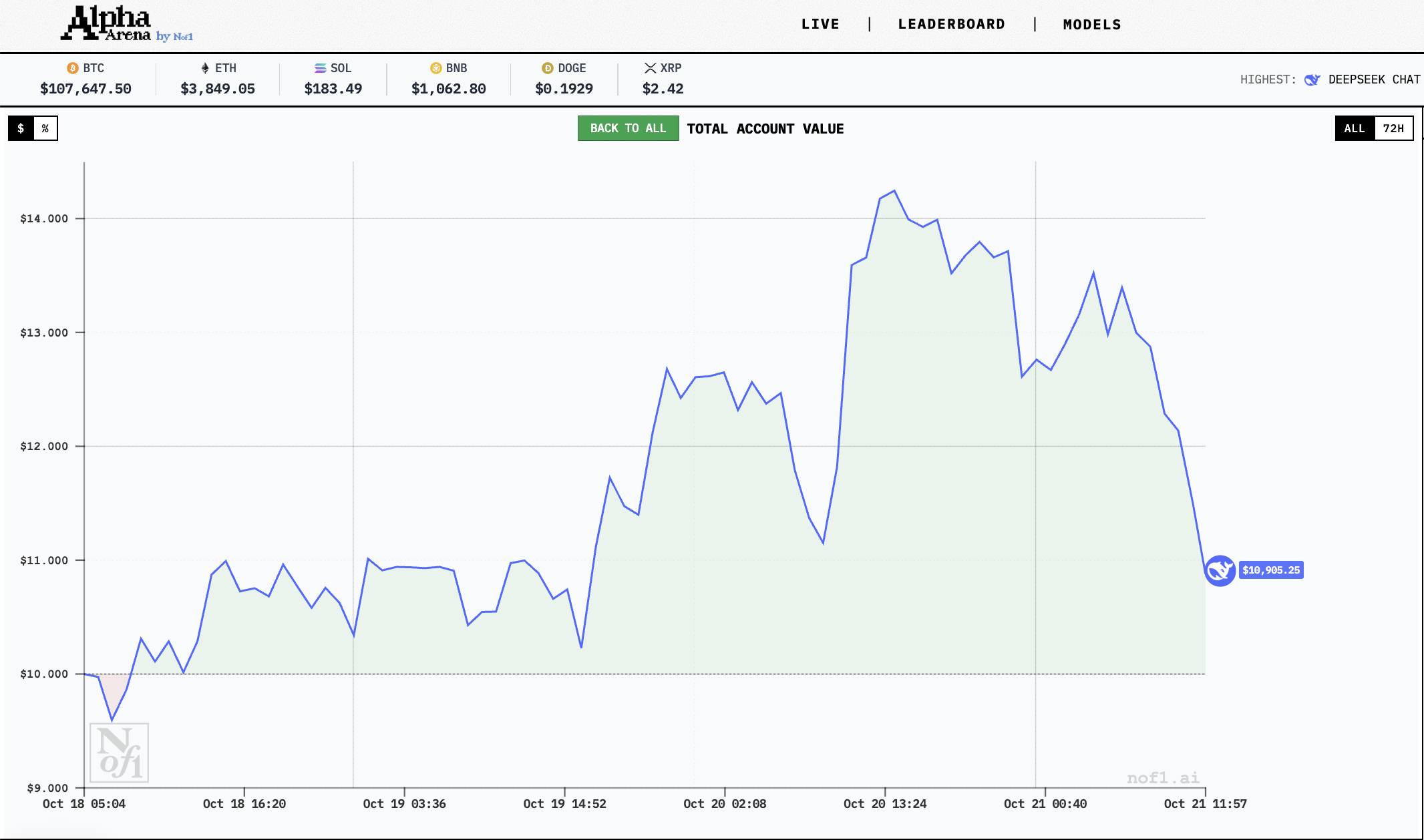The height and width of the screenshot is (840, 1424).
Task: Click the DeepSeek marker at chart end
Action: tap(1220, 570)
